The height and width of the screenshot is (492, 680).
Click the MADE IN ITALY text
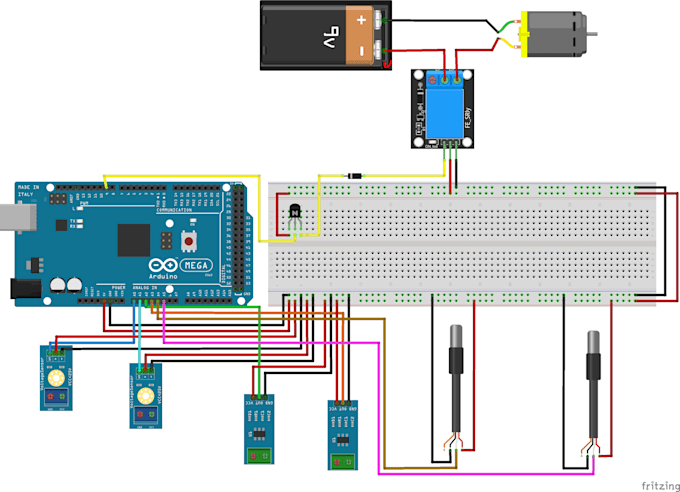click(28, 190)
